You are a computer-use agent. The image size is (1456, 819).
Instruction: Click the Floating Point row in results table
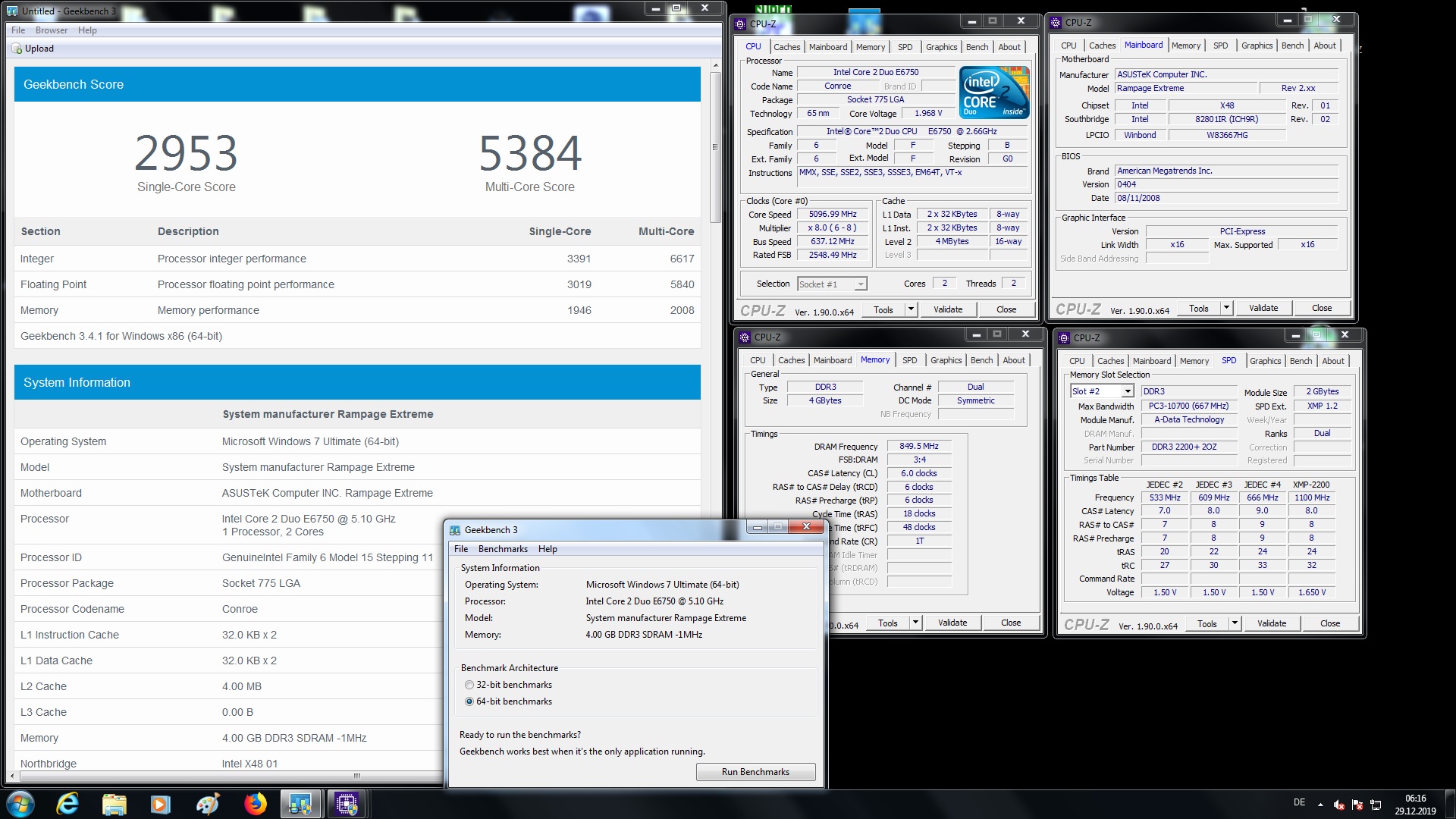tap(357, 284)
